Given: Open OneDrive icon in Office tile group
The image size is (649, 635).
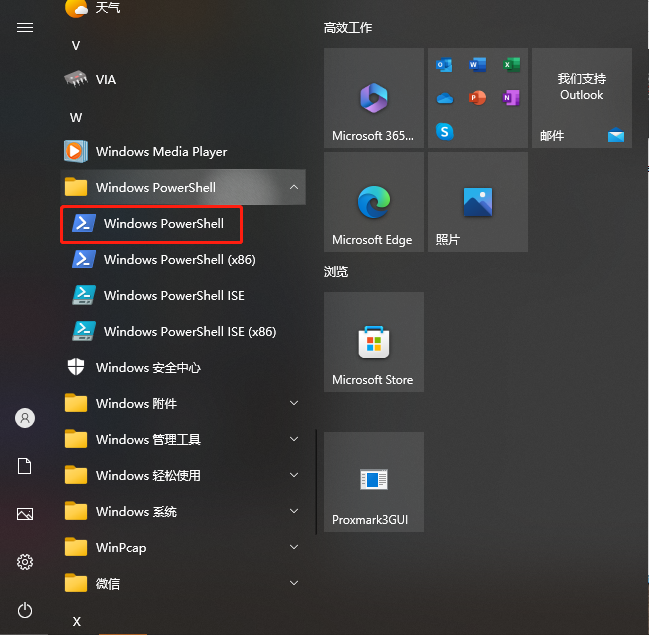Looking at the screenshot, I should 445,99.
